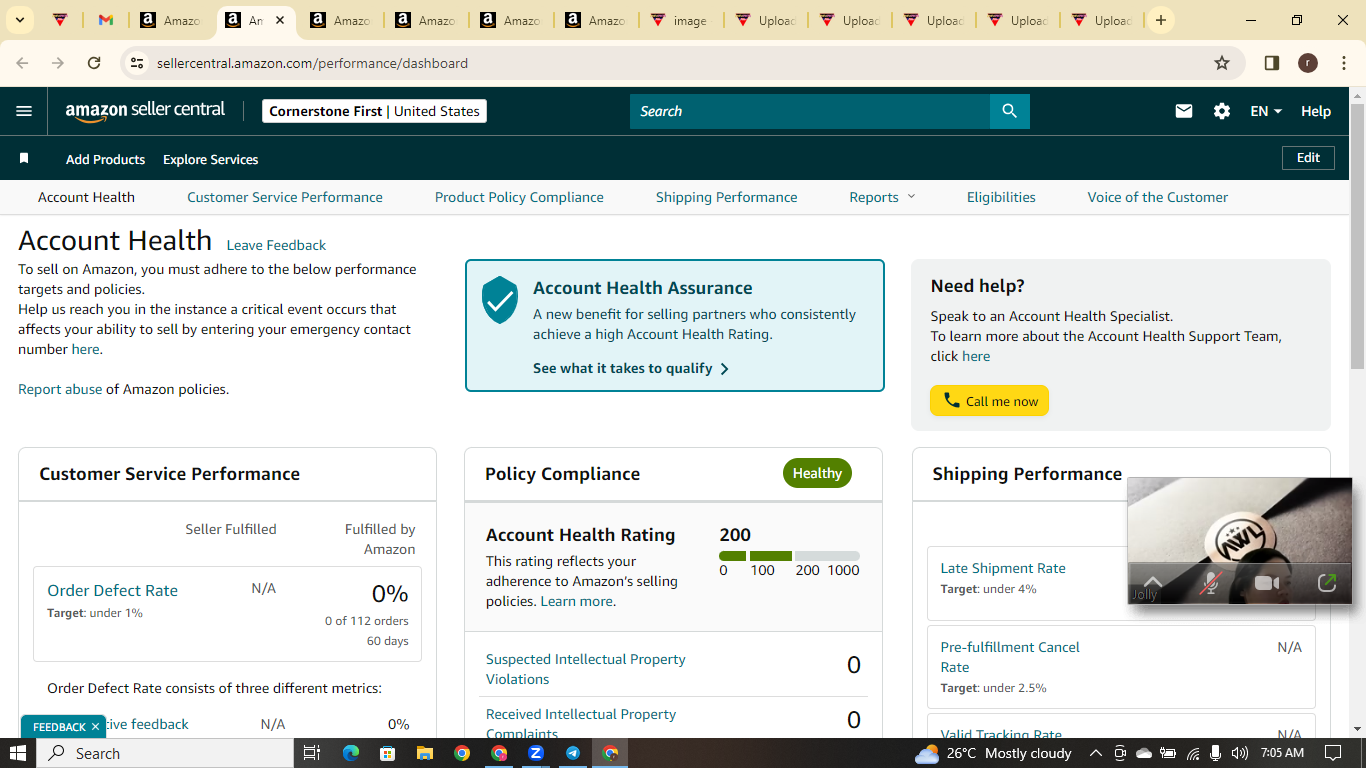
Task: Switch to the "image" browser tab
Action: coord(679,20)
